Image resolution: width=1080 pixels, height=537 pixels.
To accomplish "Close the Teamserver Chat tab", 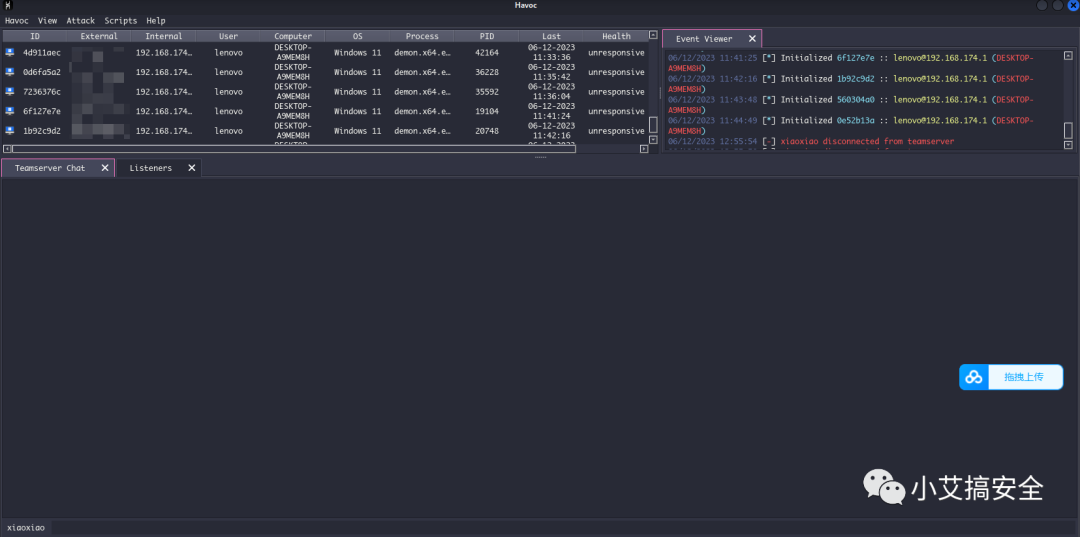I will pyautogui.click(x=105, y=168).
